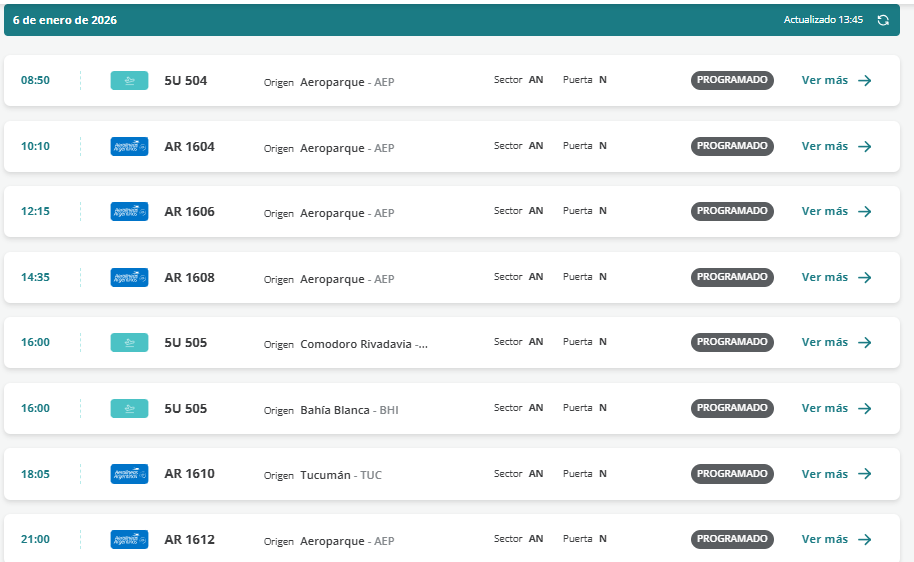914x562 pixels.
Task: Click airline logo on the Bahía Blanca flight
Action: 129,409
